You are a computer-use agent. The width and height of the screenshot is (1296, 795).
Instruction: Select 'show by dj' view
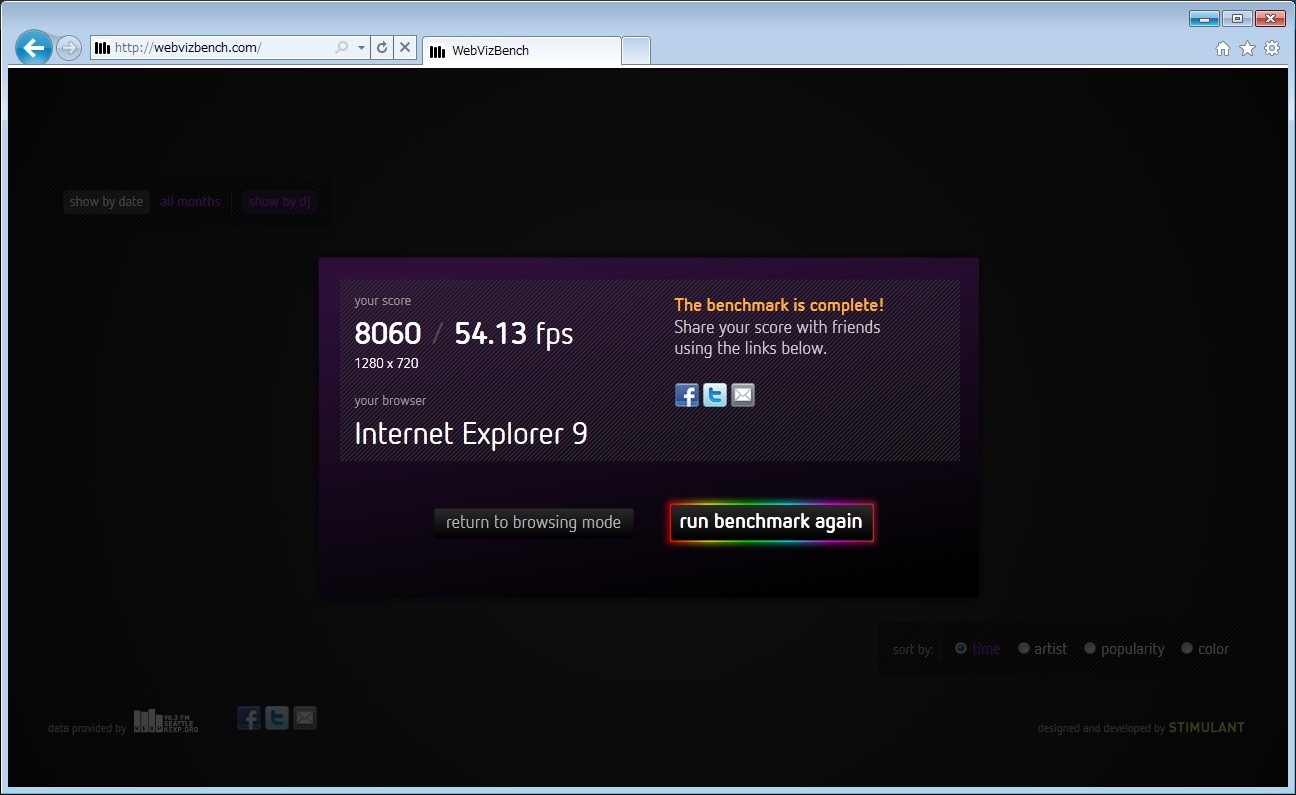point(280,202)
